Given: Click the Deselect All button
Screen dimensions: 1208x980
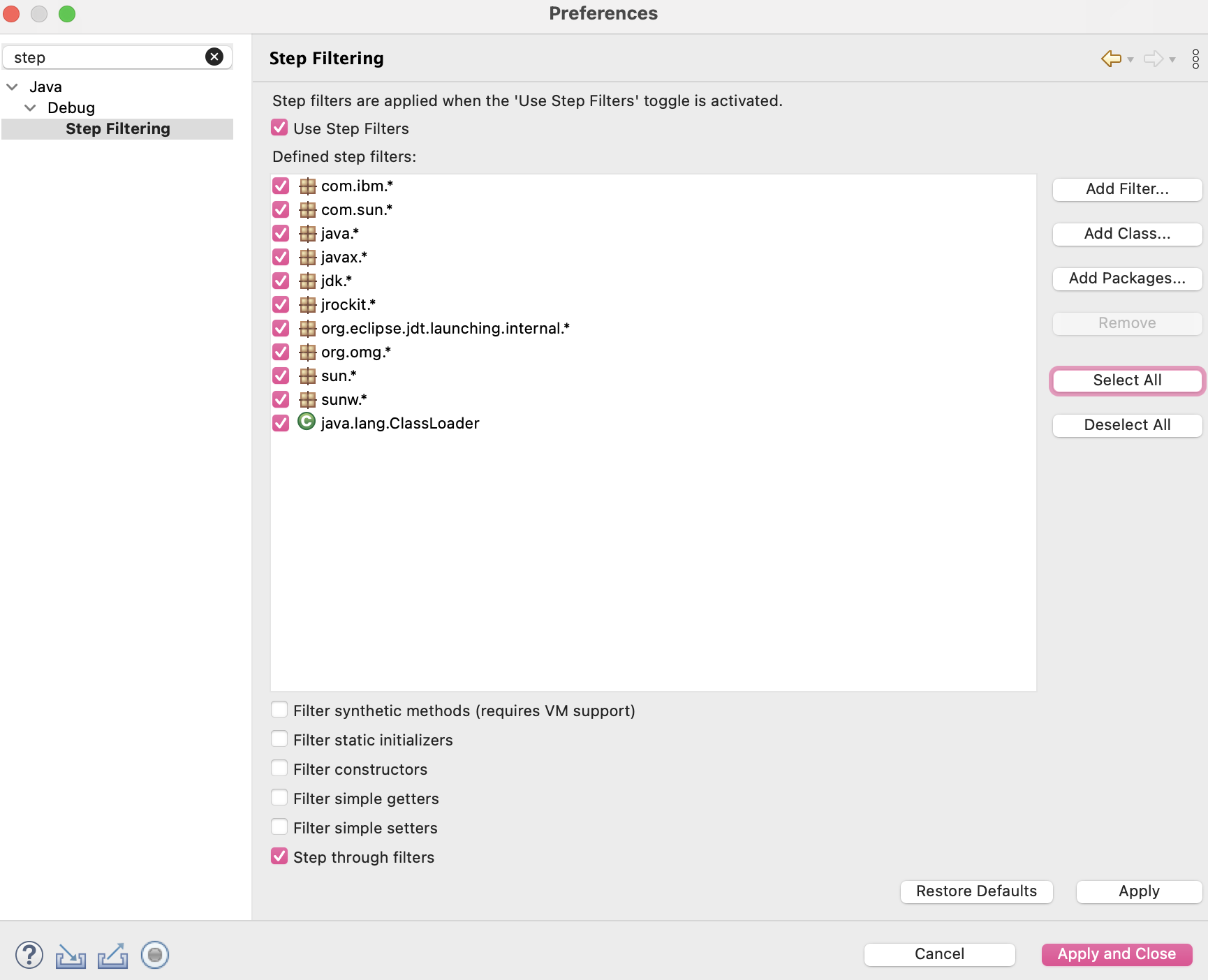Looking at the screenshot, I should 1127,425.
